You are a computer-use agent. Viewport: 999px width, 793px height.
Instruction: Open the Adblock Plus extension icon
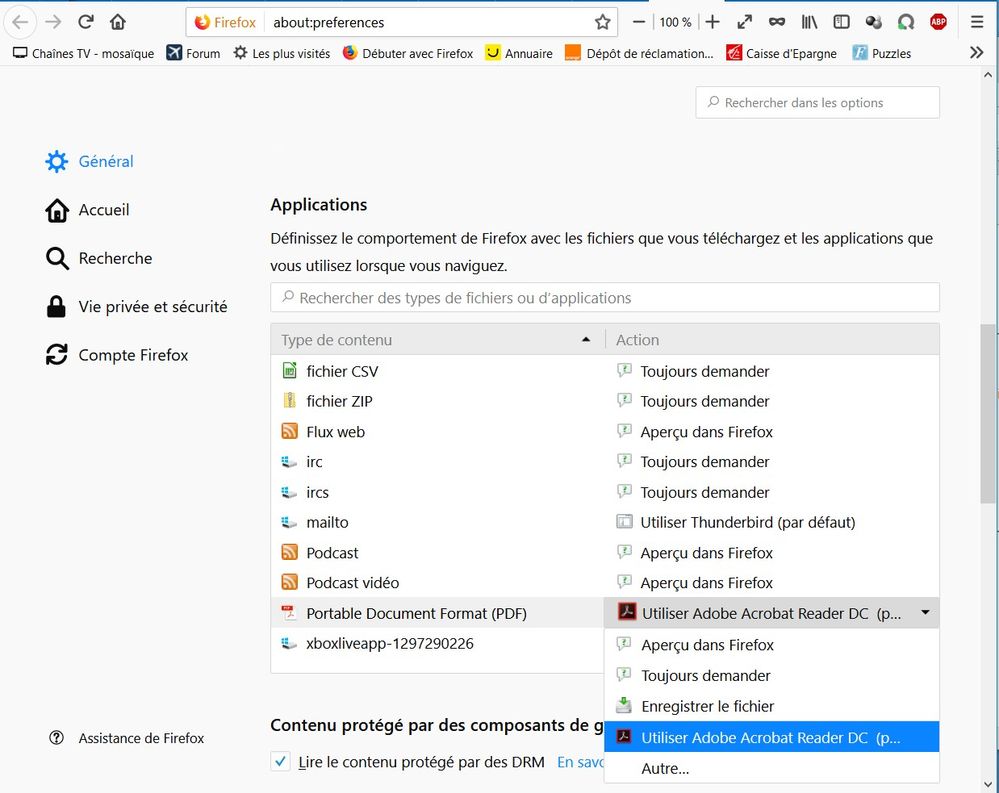(938, 22)
